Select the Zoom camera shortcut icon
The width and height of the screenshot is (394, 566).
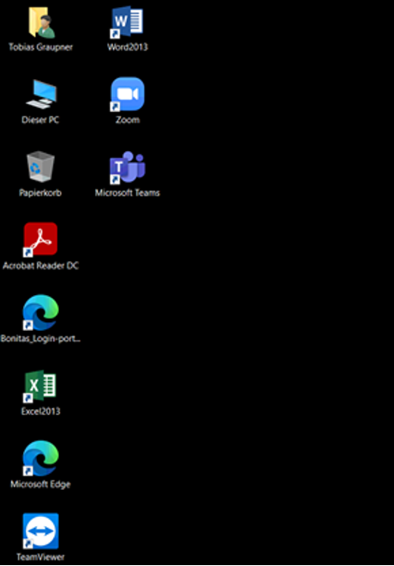(127, 93)
